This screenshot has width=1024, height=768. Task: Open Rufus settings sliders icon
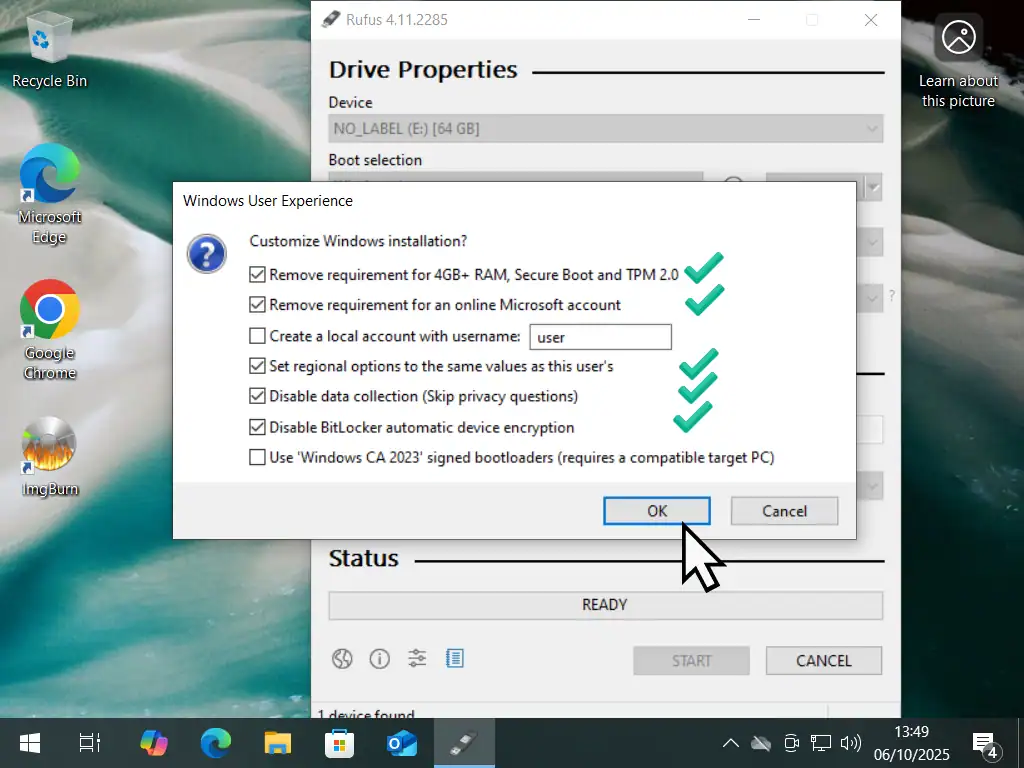coord(417,658)
